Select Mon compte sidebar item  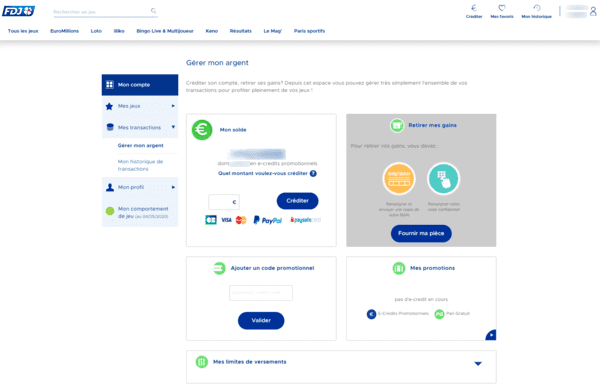coord(140,85)
